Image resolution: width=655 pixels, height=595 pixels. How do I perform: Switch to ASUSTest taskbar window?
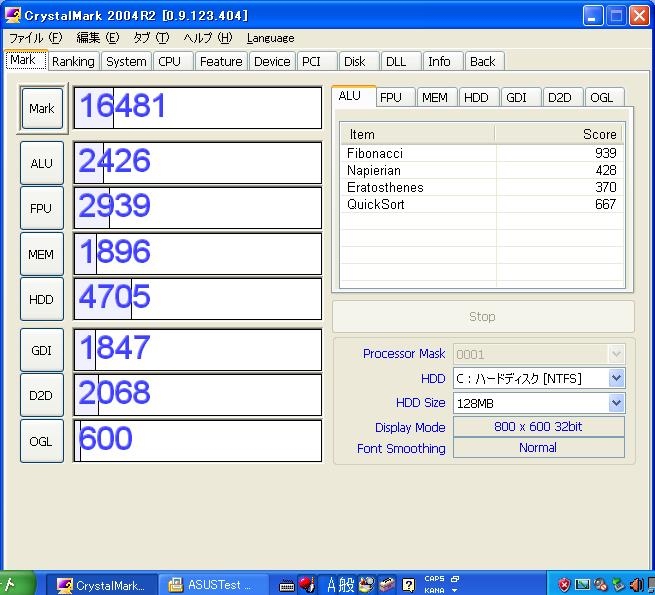(214, 585)
